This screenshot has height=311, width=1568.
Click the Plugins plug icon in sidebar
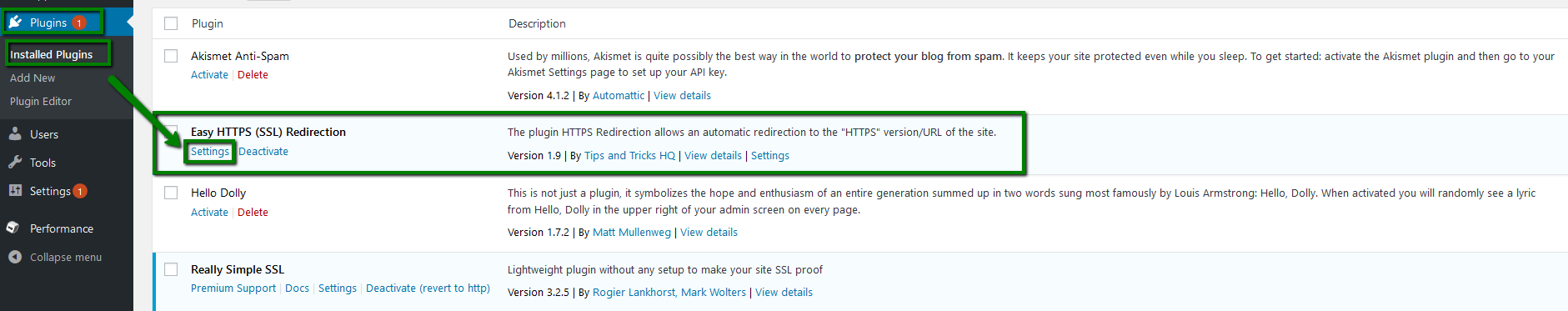pyautogui.click(x=15, y=23)
